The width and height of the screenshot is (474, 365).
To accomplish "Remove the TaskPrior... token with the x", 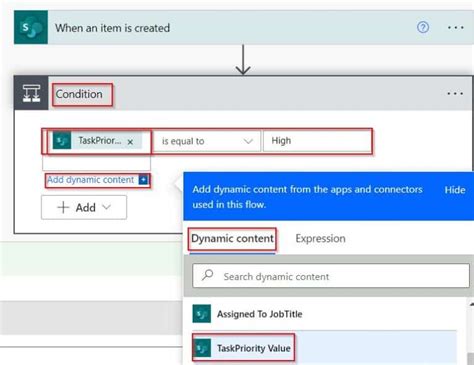I will [x=130, y=142].
